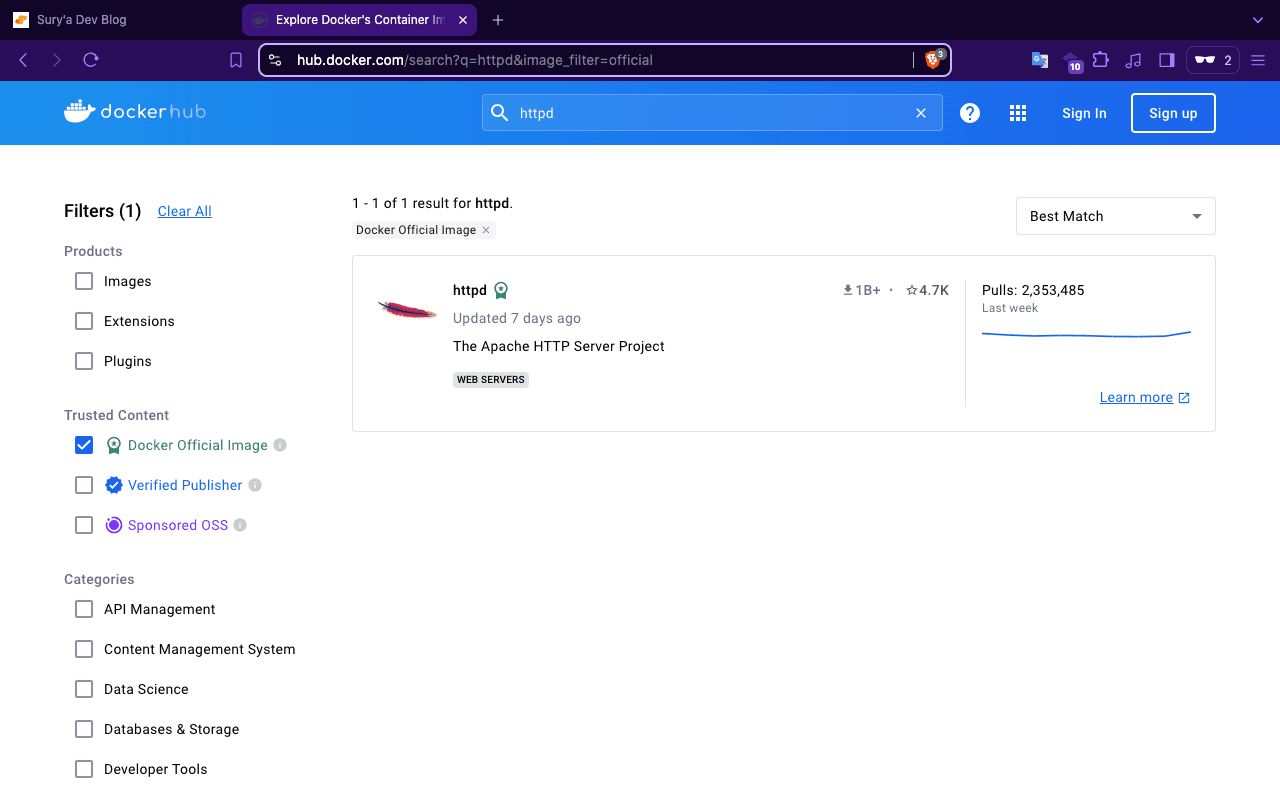
Task: Check the Developer Tools checkbox
Action: (x=84, y=769)
